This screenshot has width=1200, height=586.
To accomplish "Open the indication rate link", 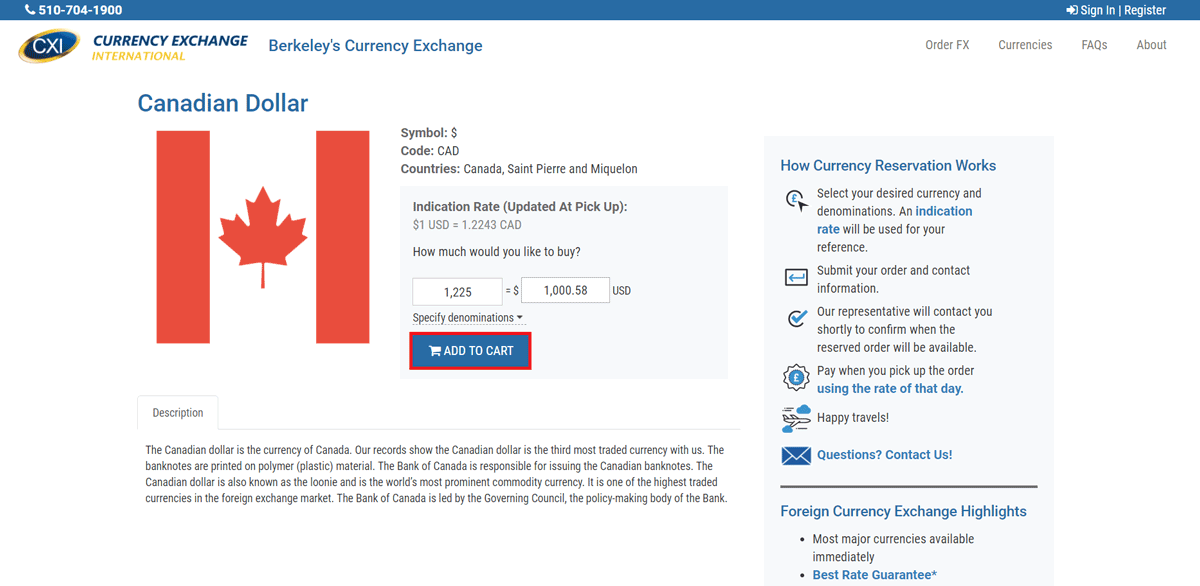I will click(894, 220).
